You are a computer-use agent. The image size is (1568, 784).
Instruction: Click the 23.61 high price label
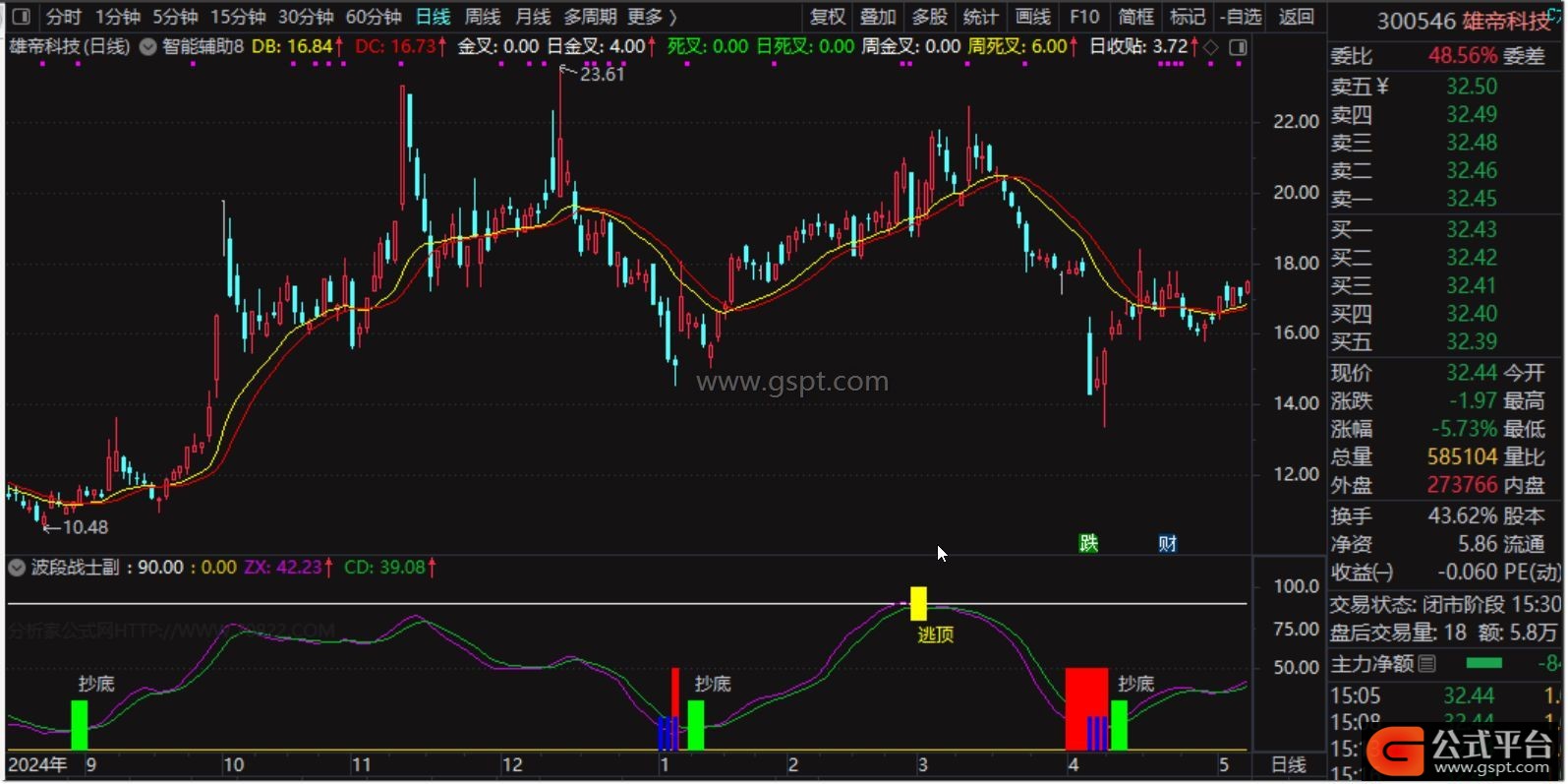click(602, 74)
